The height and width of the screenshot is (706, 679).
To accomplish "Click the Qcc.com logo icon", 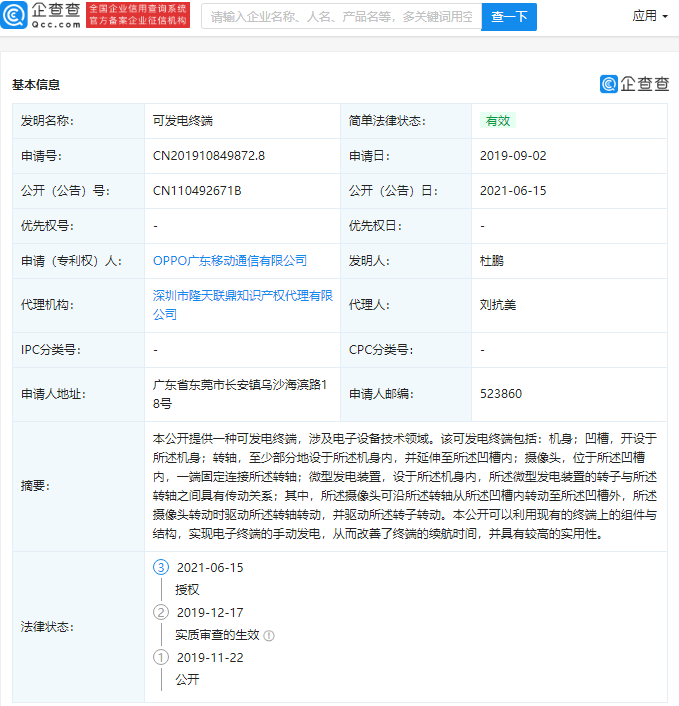I will pos(14,15).
